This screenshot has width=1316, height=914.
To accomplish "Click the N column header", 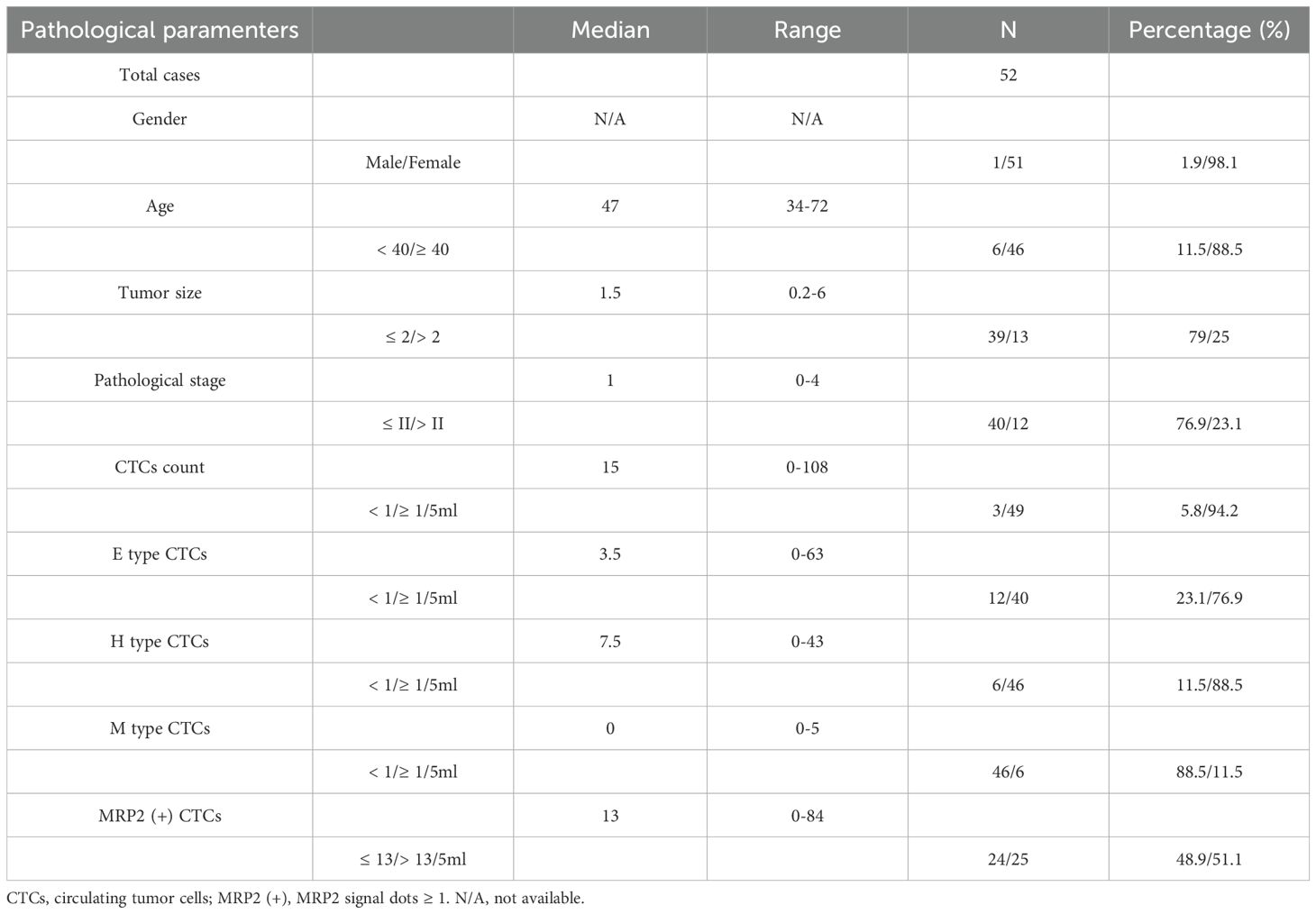I will [x=1008, y=30].
